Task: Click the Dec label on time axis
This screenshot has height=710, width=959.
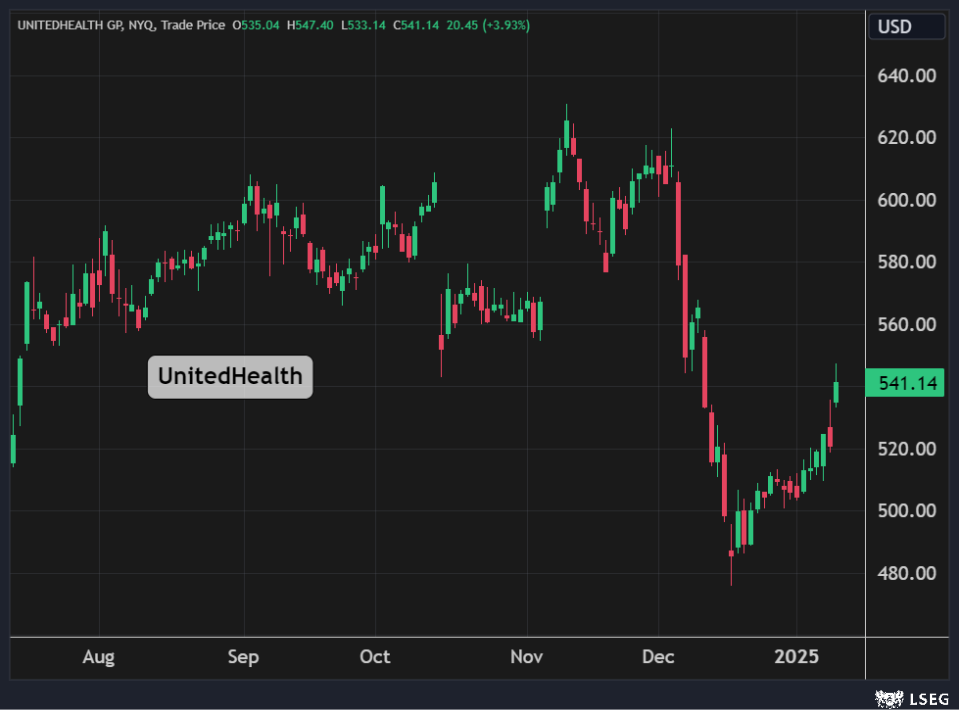Action: tap(658, 657)
